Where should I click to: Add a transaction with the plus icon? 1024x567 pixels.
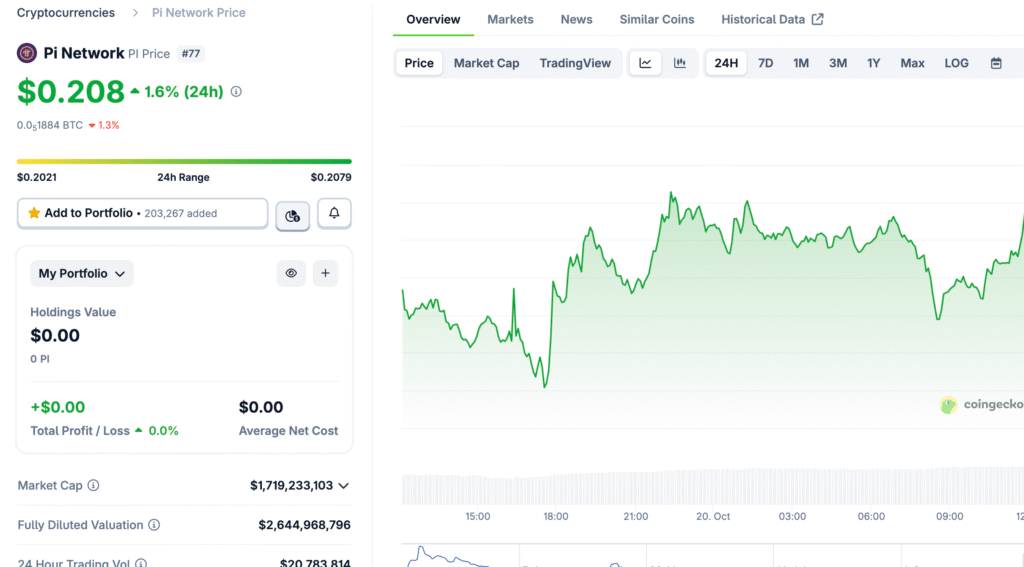tap(325, 273)
